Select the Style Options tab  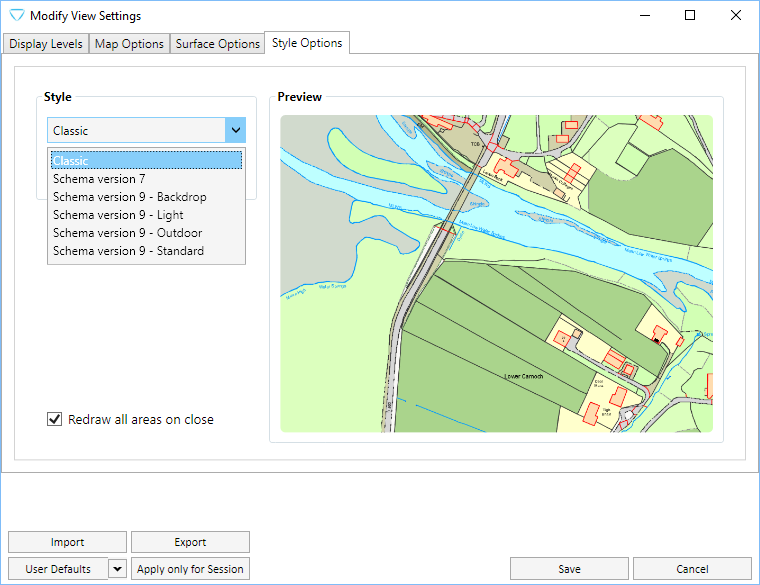307,43
